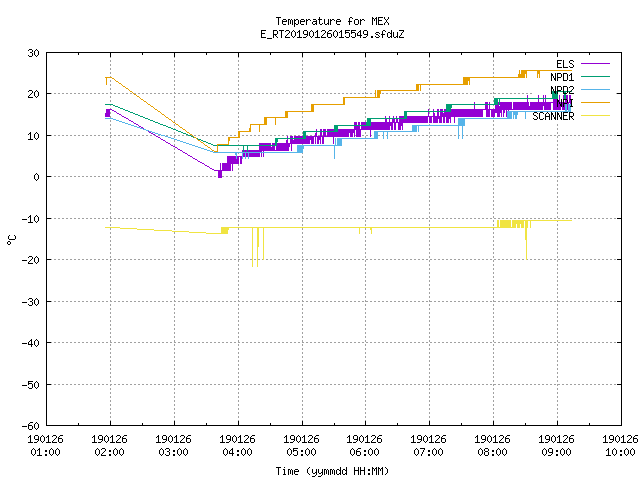Click the x-axis label 190126 05:00
This screenshot has width=640, height=480.
[302, 445]
